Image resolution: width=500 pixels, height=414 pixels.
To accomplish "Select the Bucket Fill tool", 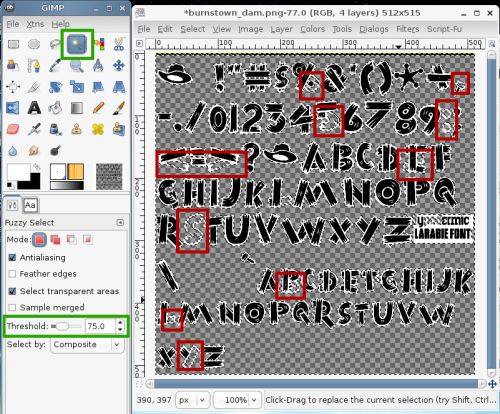I will point(55,108).
